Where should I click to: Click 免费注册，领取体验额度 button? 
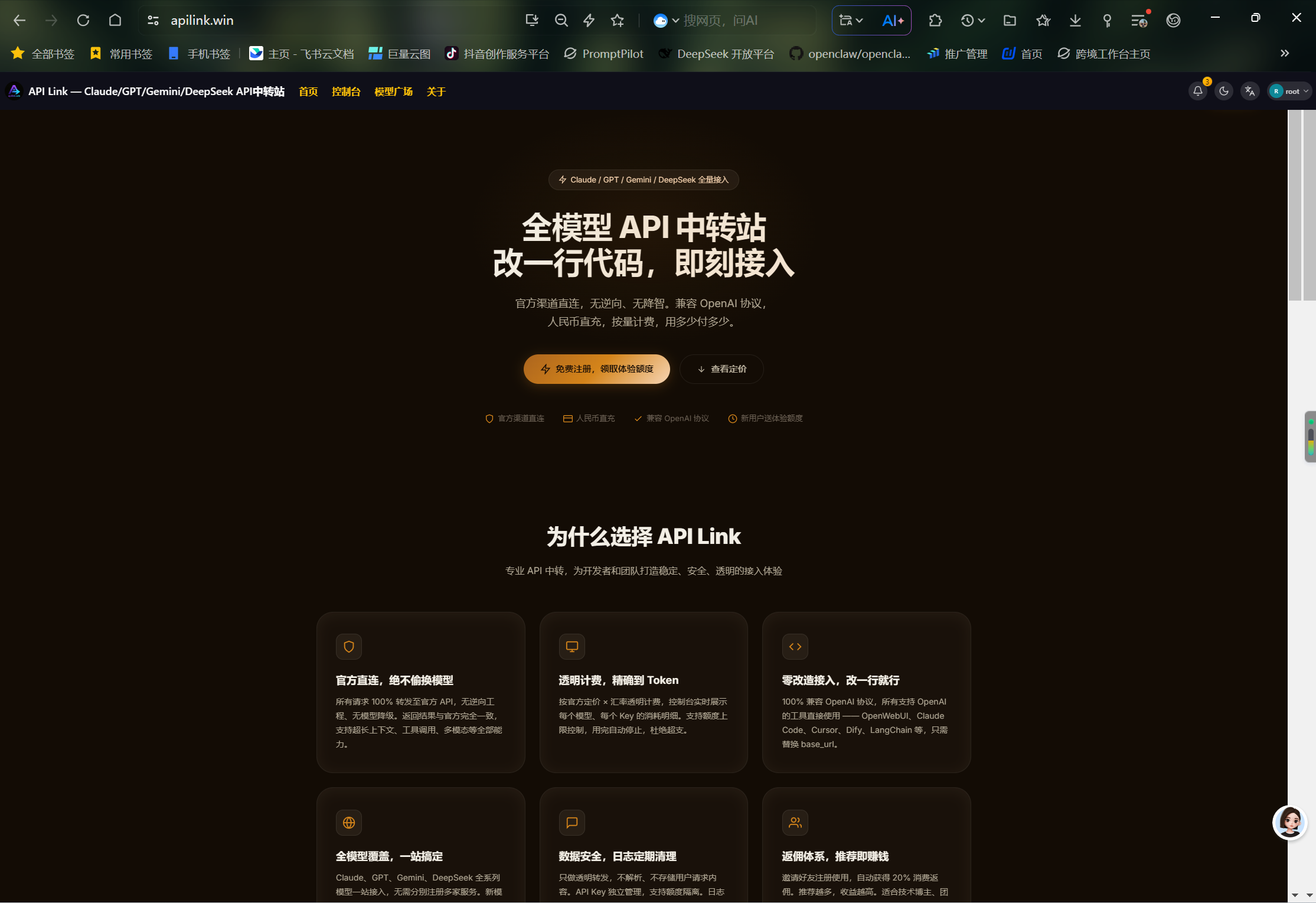pos(596,369)
